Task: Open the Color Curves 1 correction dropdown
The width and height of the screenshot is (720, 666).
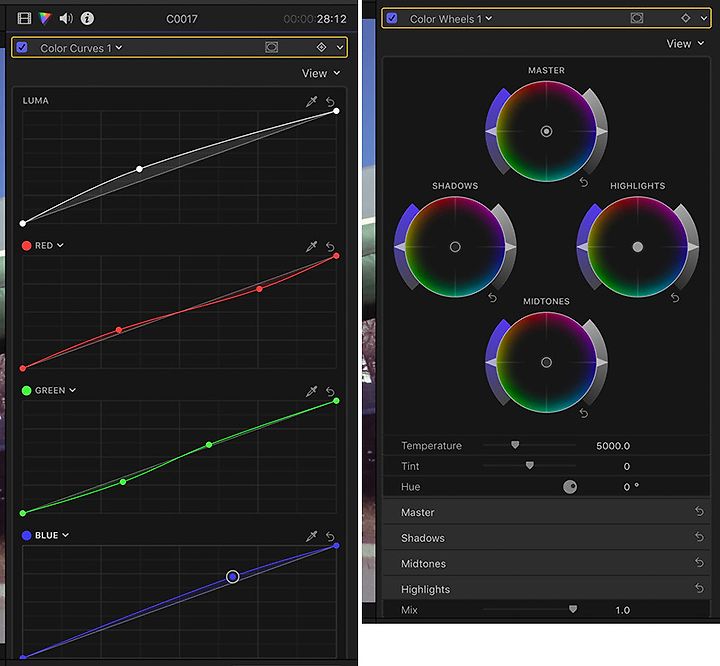Action: click(x=81, y=48)
